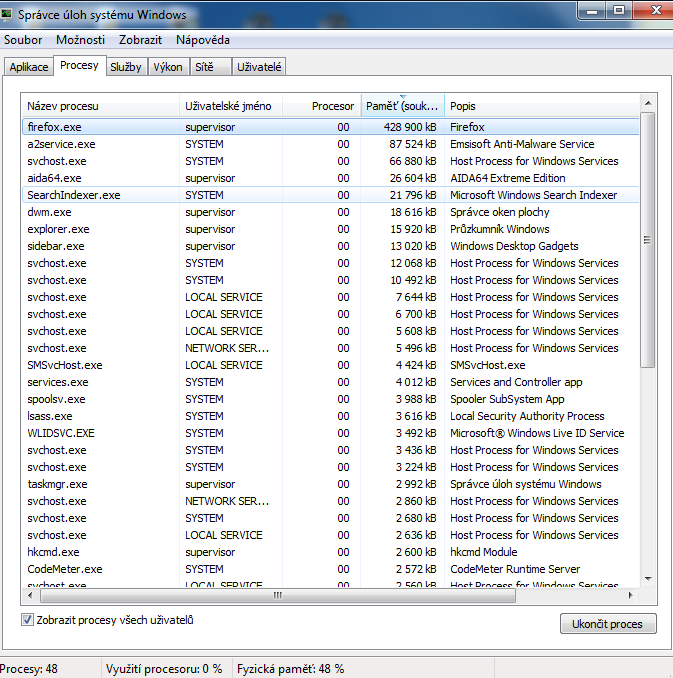
Task: Toggle Zobrazit procesy všech uživatelů checkbox
Action: click(x=27, y=620)
